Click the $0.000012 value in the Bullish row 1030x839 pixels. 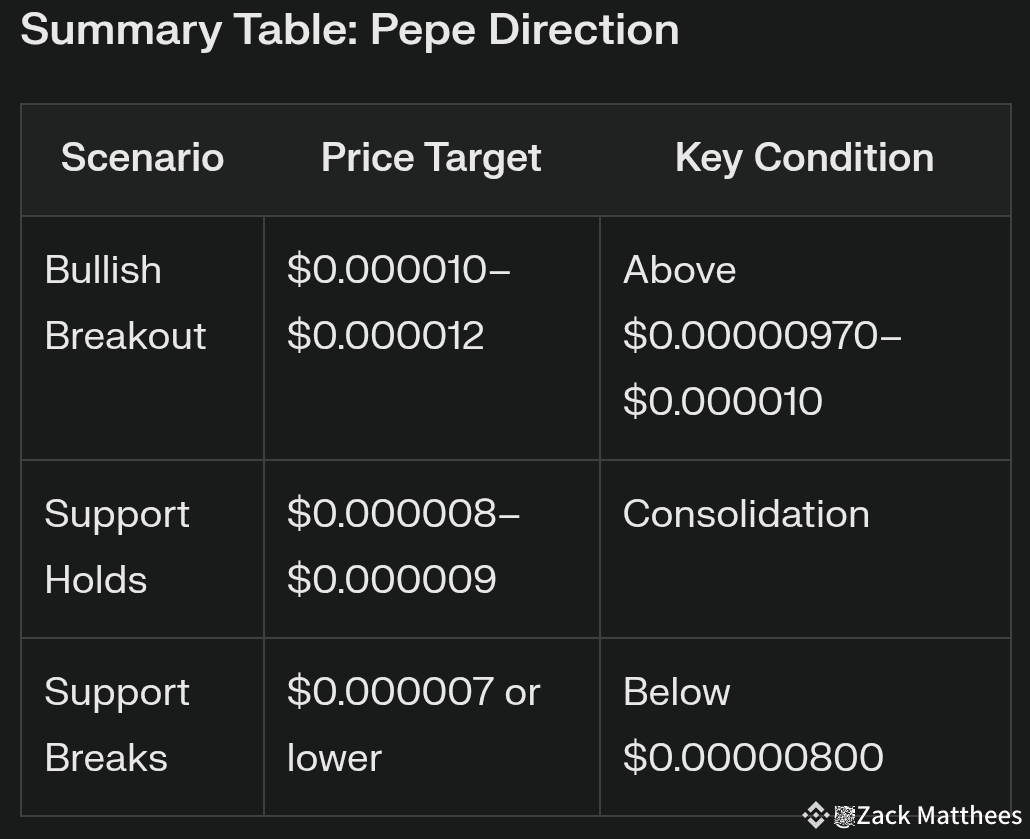[385, 336]
